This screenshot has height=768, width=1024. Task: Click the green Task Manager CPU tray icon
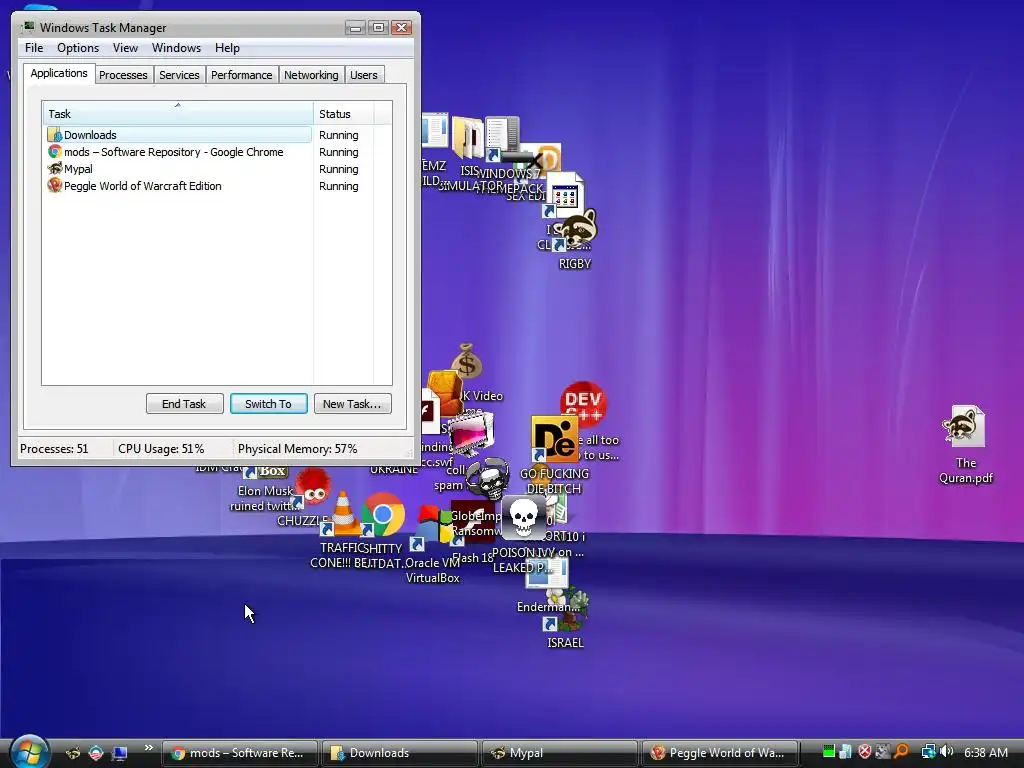click(828, 752)
